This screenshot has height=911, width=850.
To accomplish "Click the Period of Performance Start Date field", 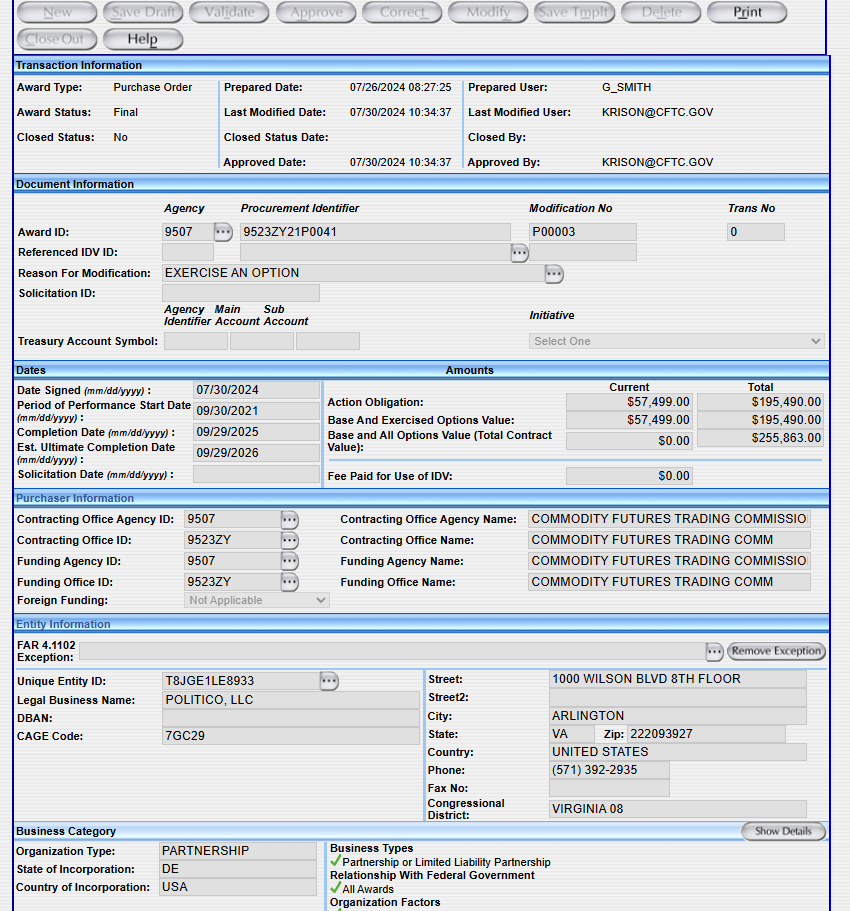I will pos(256,411).
